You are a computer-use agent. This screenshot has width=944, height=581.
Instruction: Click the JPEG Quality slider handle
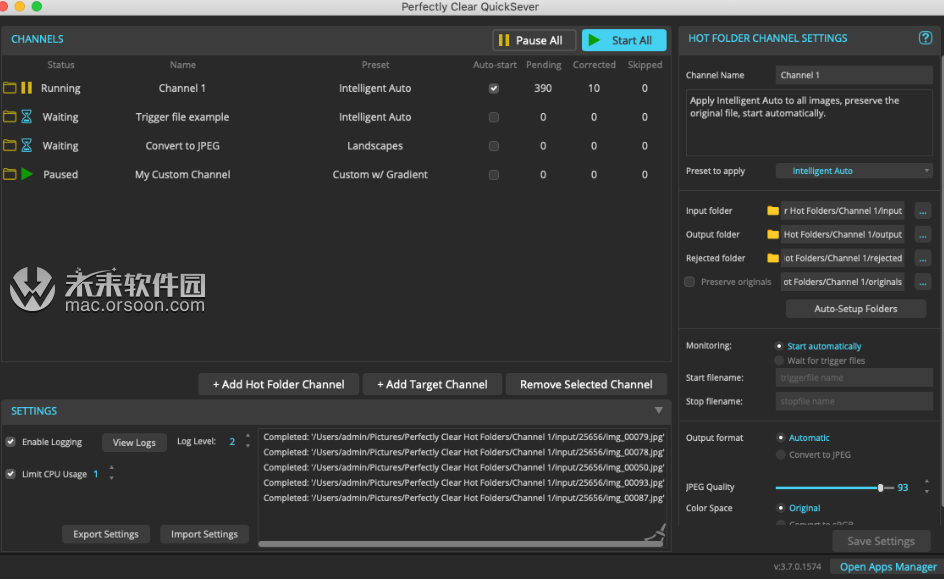(880, 487)
